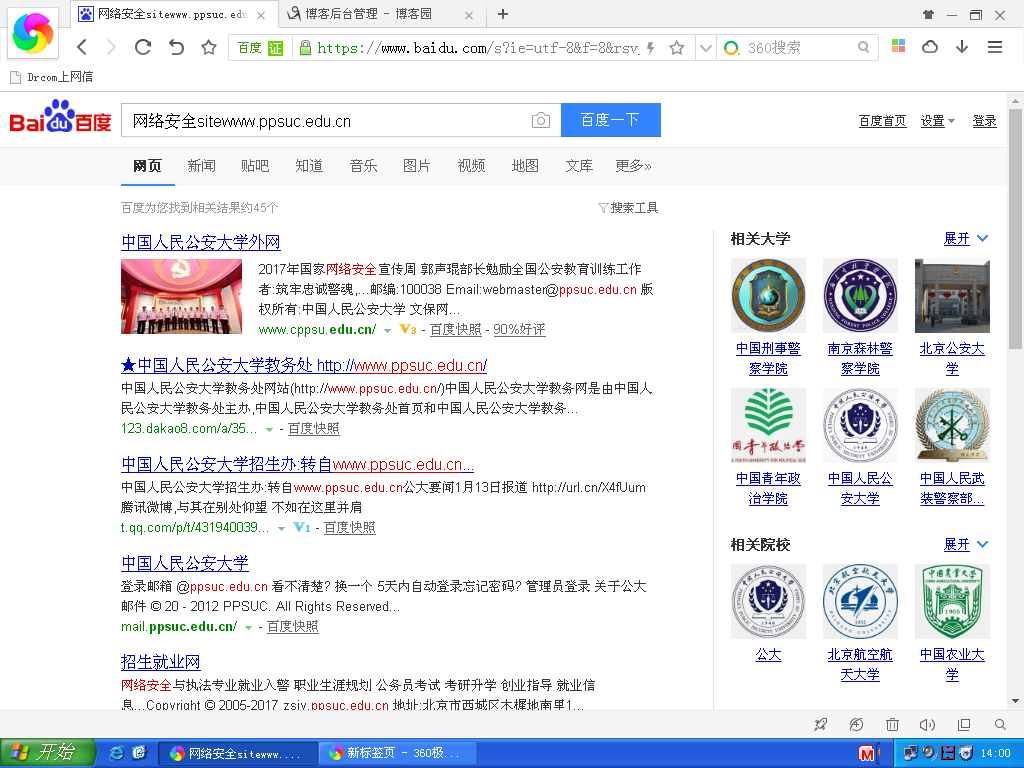Open the colorful apps grid icon
Image resolution: width=1024 pixels, height=768 pixels.
[x=899, y=46]
